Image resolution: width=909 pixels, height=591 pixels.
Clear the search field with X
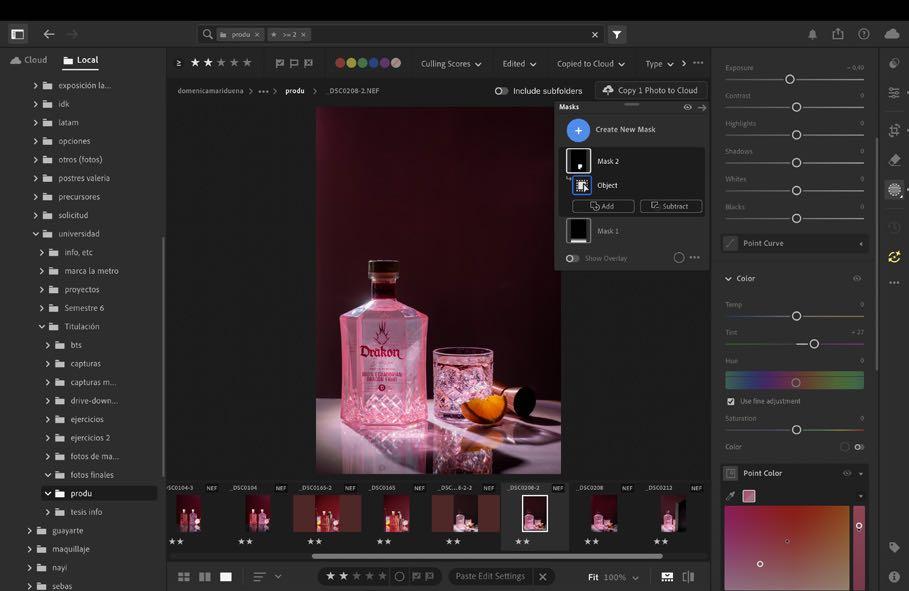point(595,35)
